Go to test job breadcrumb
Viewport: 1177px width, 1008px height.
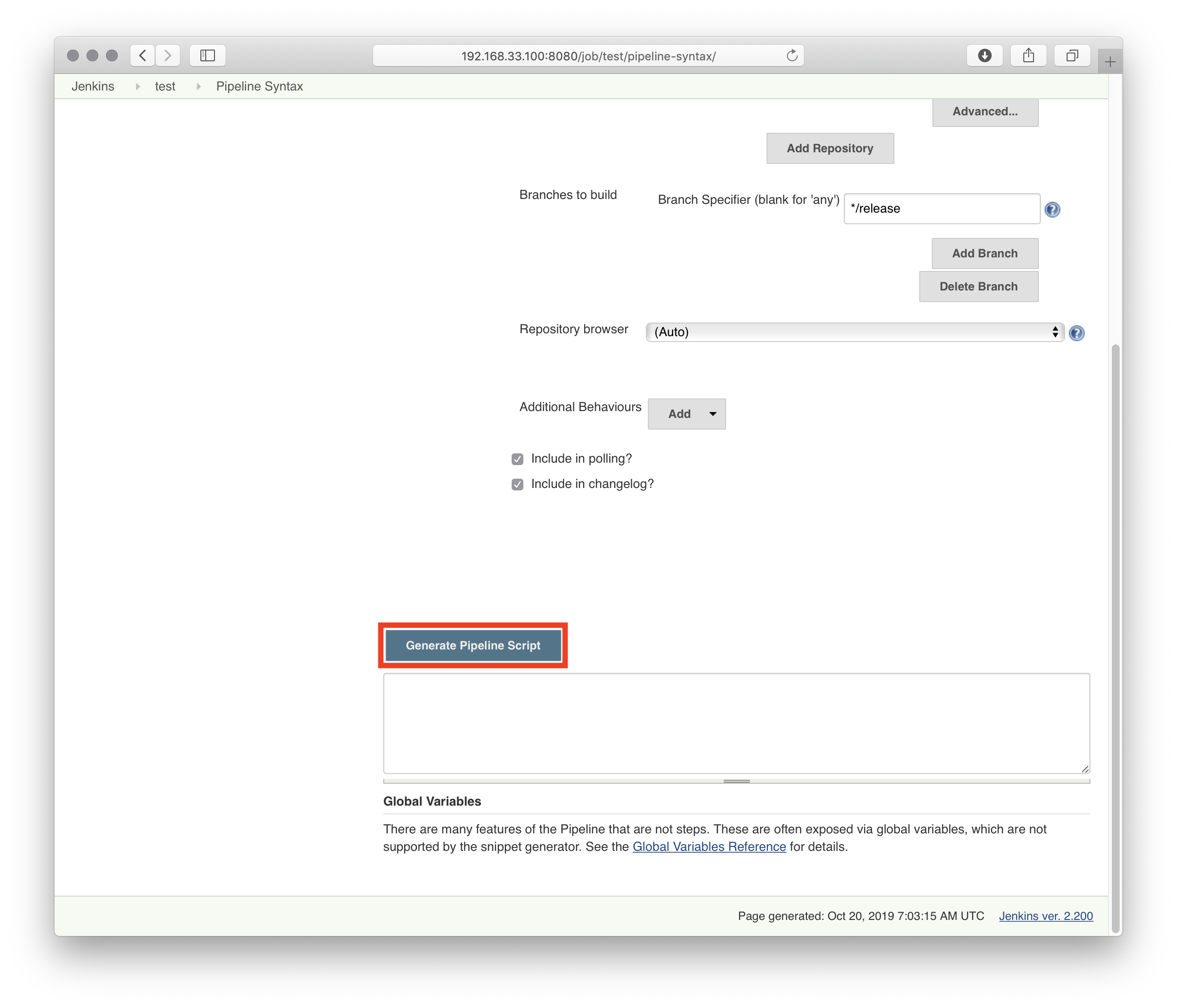tap(165, 87)
